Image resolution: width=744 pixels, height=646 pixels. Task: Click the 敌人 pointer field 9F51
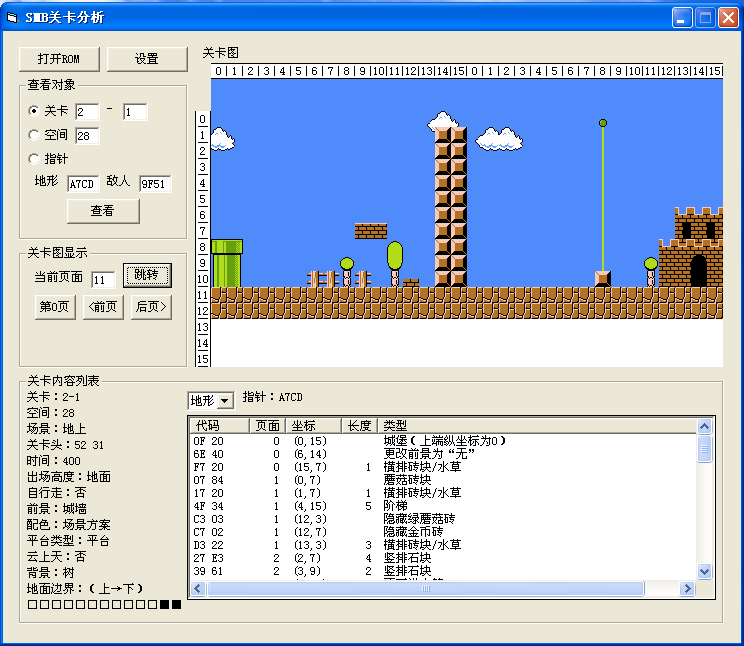coord(155,184)
